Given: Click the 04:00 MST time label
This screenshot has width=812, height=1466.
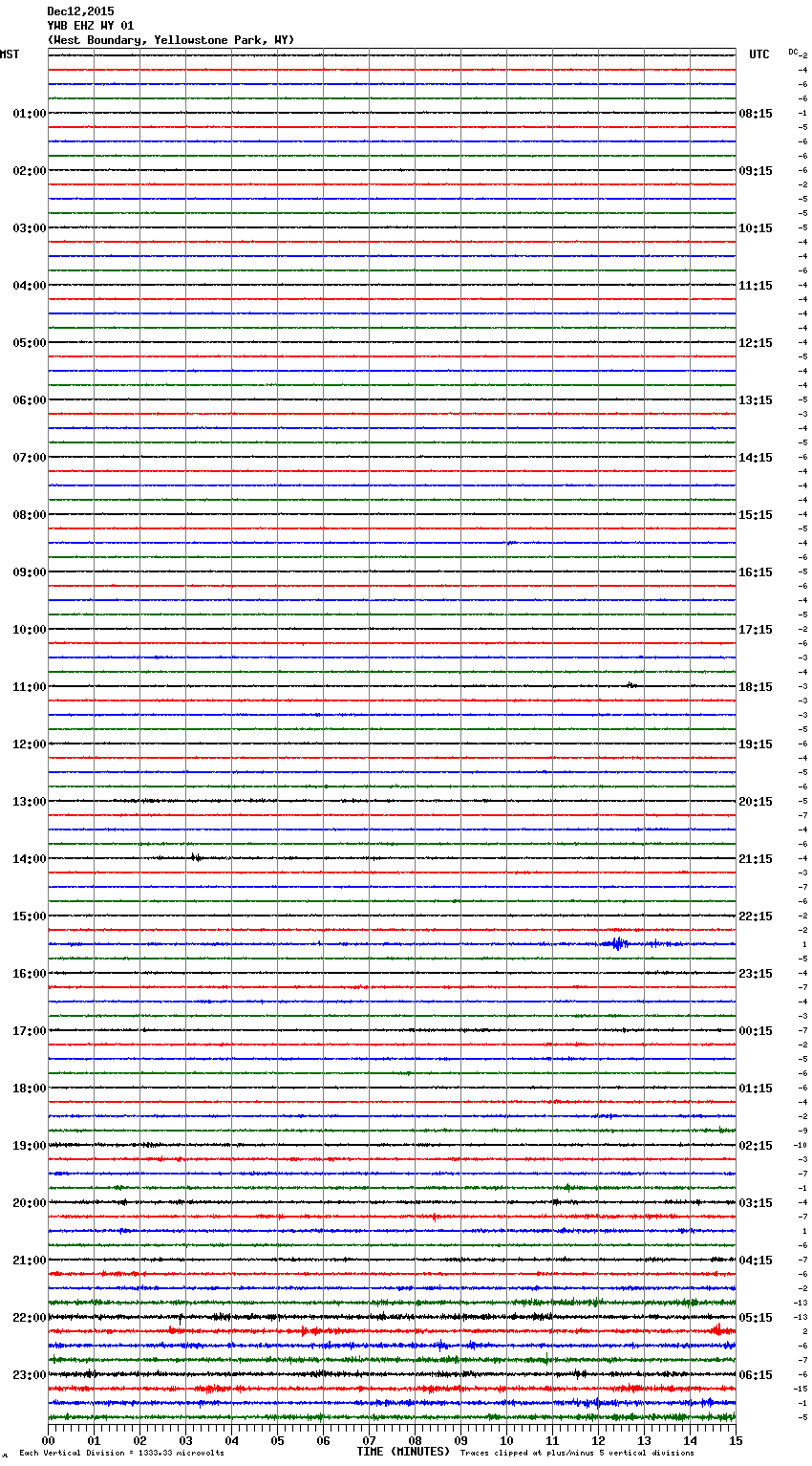Looking at the screenshot, I should (x=30, y=286).
